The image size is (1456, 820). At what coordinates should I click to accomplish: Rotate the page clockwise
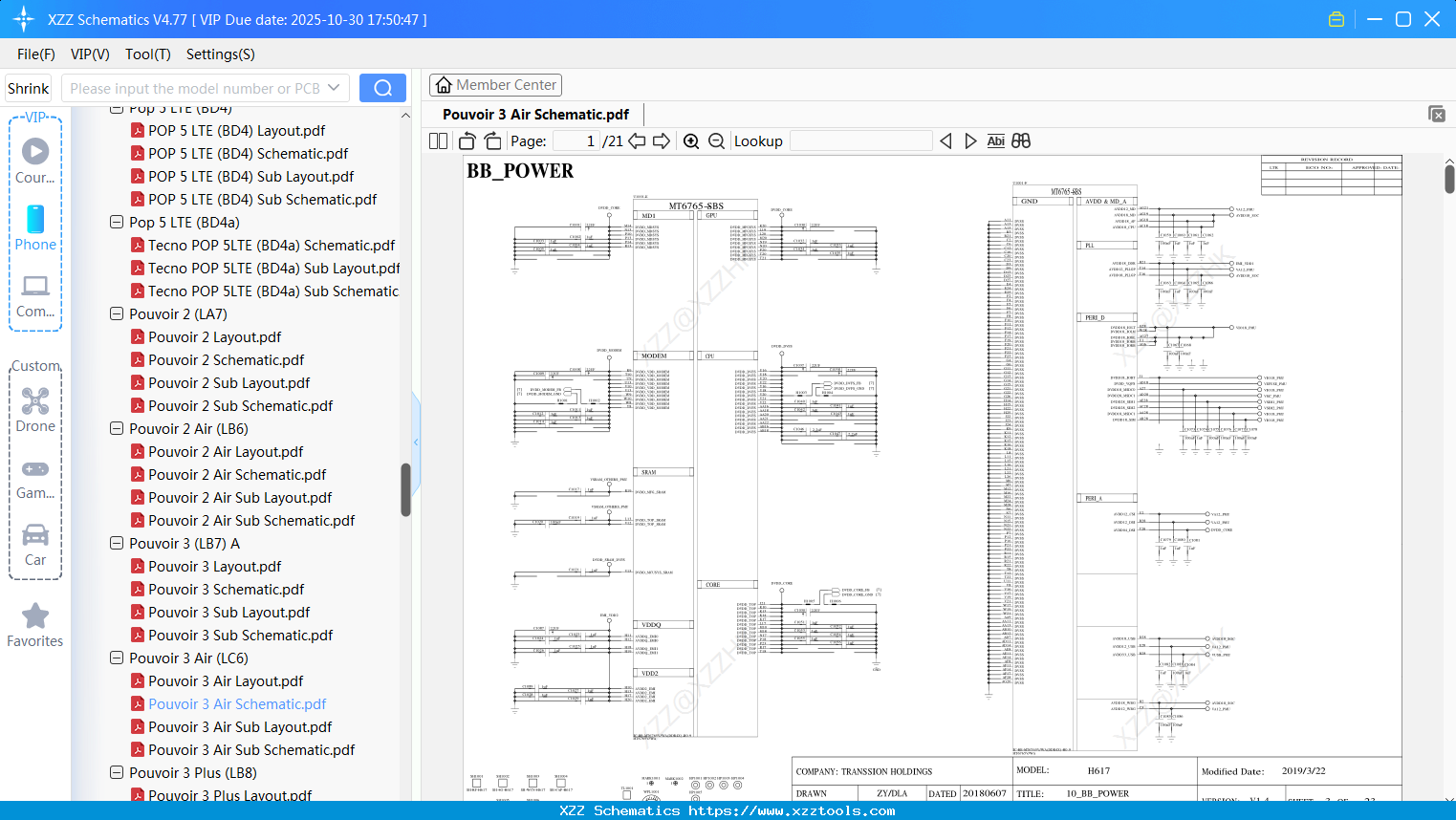491,140
